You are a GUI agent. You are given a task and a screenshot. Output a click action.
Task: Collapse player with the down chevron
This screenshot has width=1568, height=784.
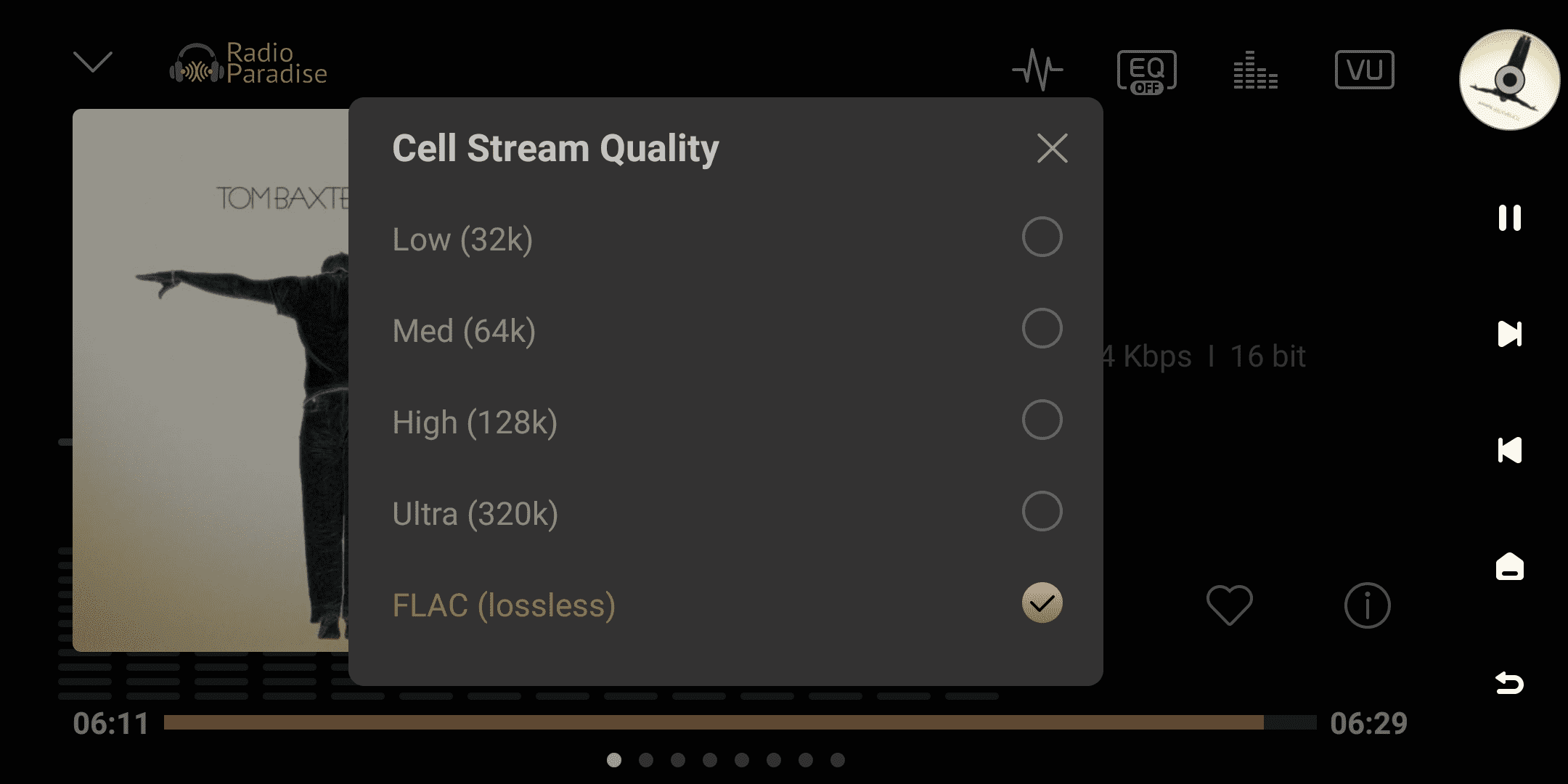[x=93, y=62]
